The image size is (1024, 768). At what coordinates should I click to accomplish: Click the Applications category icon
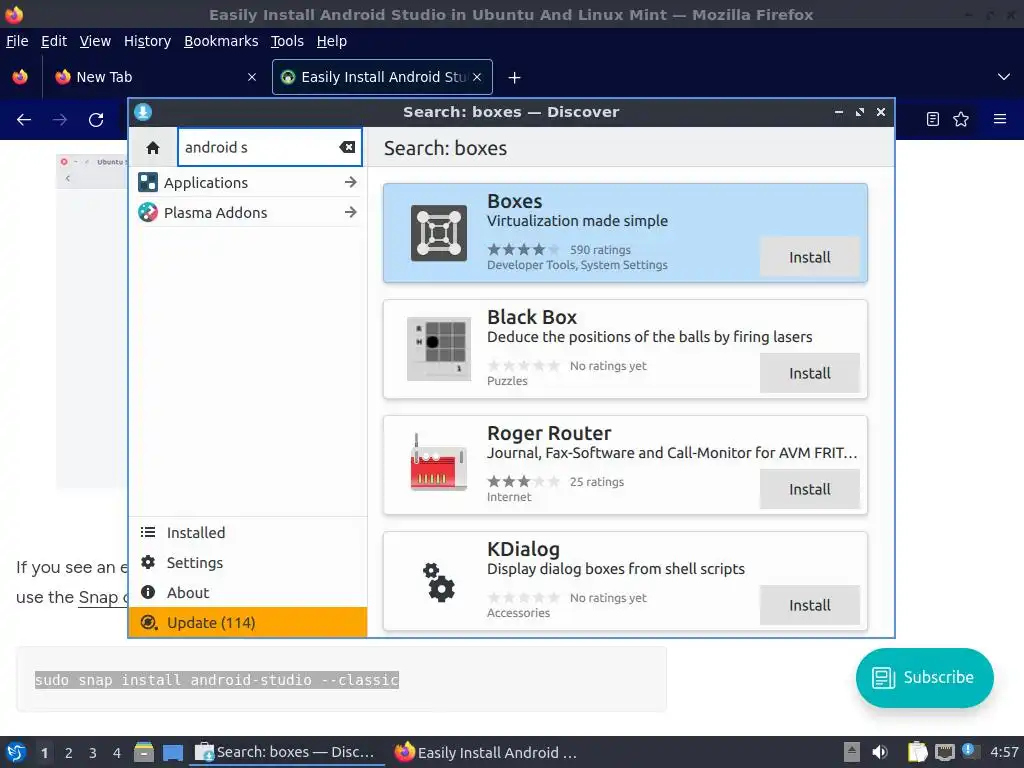pos(148,182)
